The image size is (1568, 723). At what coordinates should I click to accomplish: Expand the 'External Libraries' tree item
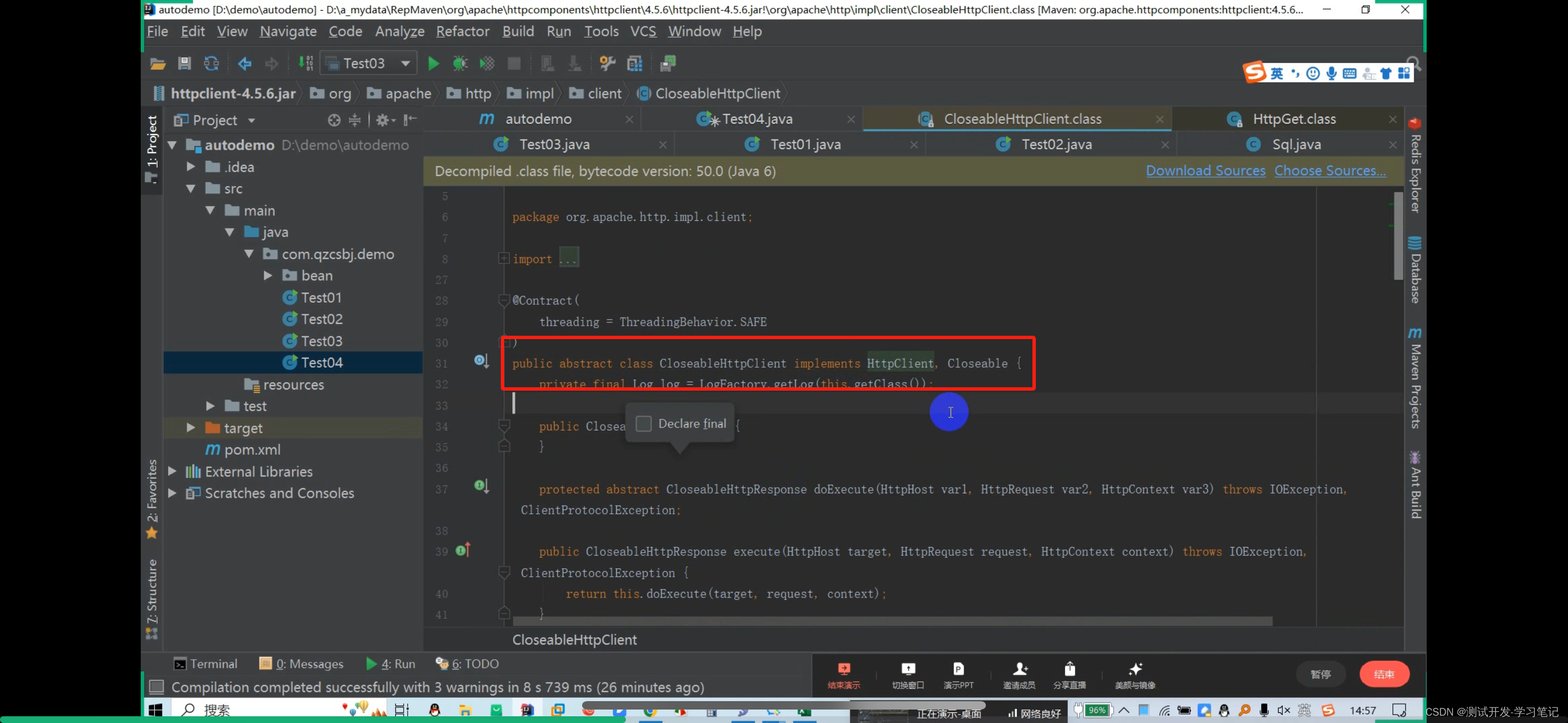(x=175, y=470)
